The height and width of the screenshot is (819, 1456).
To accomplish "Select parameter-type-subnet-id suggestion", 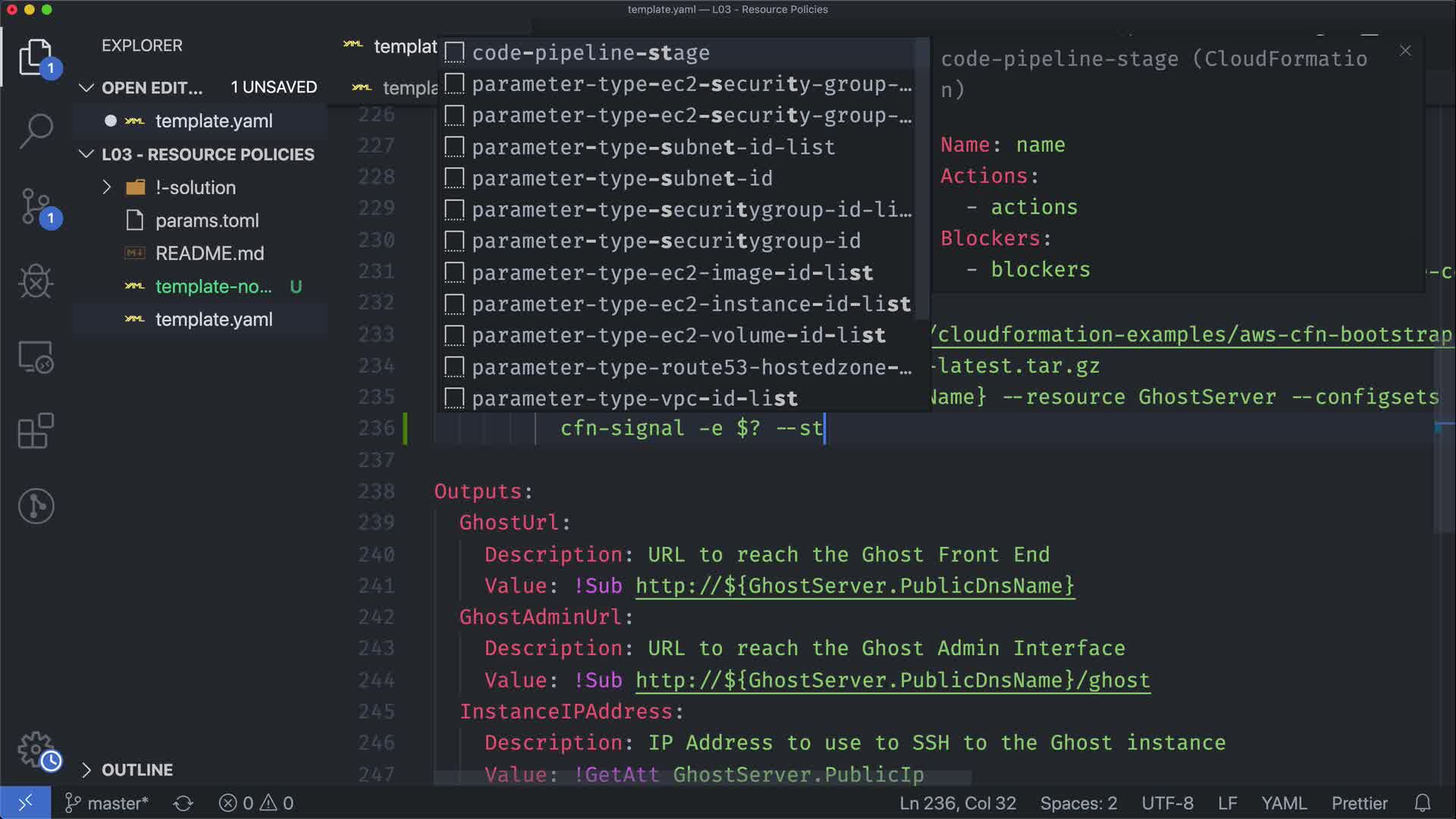I will coord(622,178).
